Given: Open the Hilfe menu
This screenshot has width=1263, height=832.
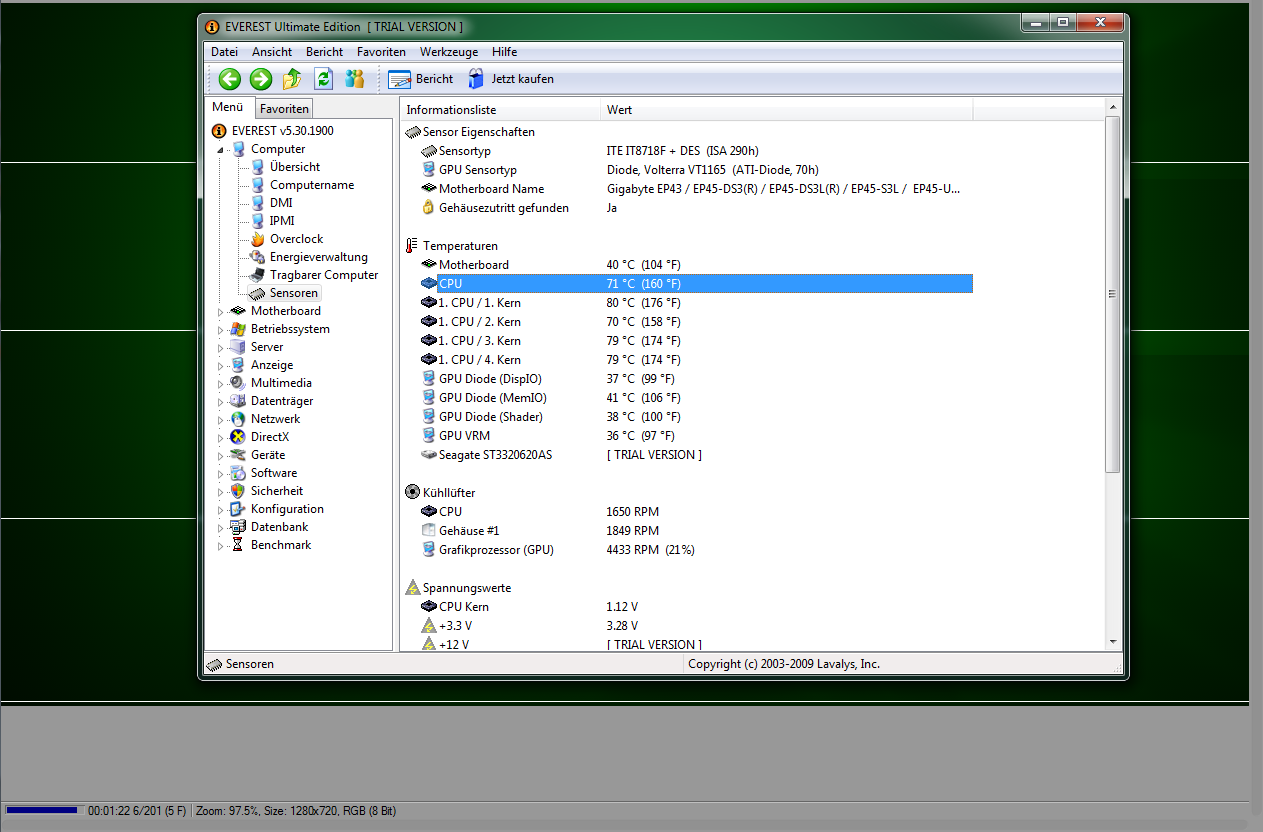Looking at the screenshot, I should (x=504, y=52).
